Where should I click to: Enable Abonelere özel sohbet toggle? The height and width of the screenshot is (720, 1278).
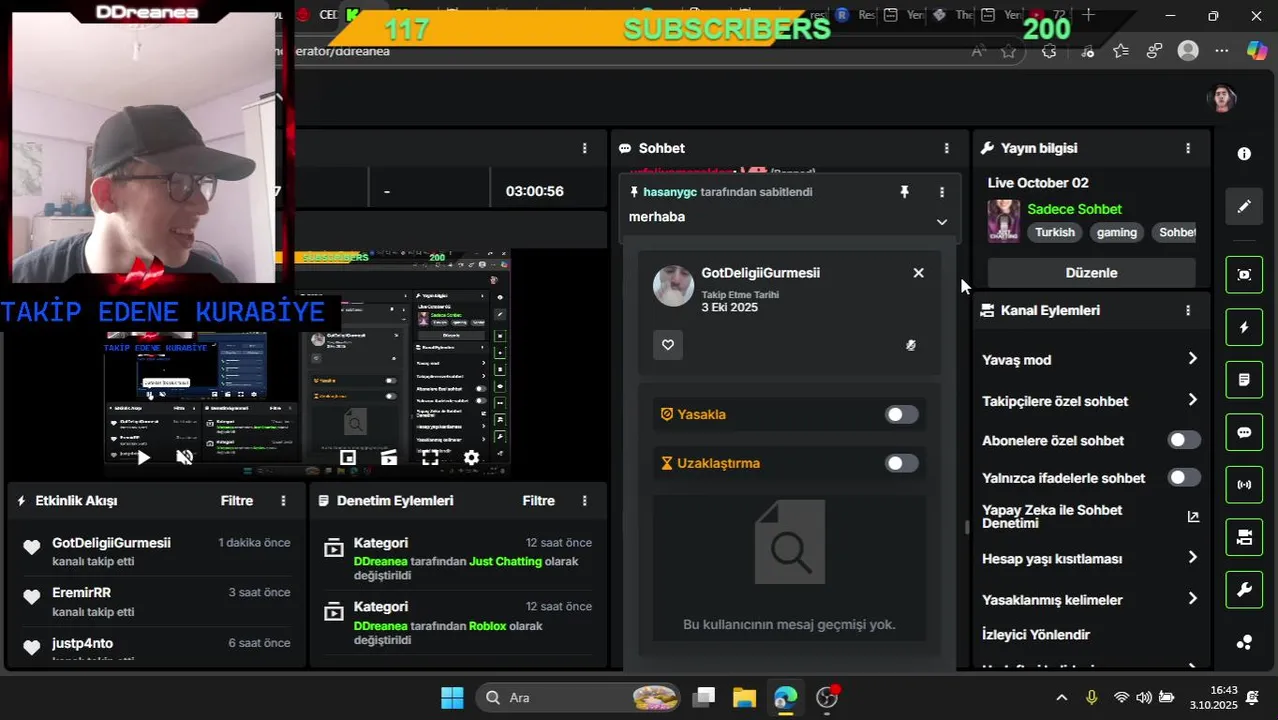1184,440
